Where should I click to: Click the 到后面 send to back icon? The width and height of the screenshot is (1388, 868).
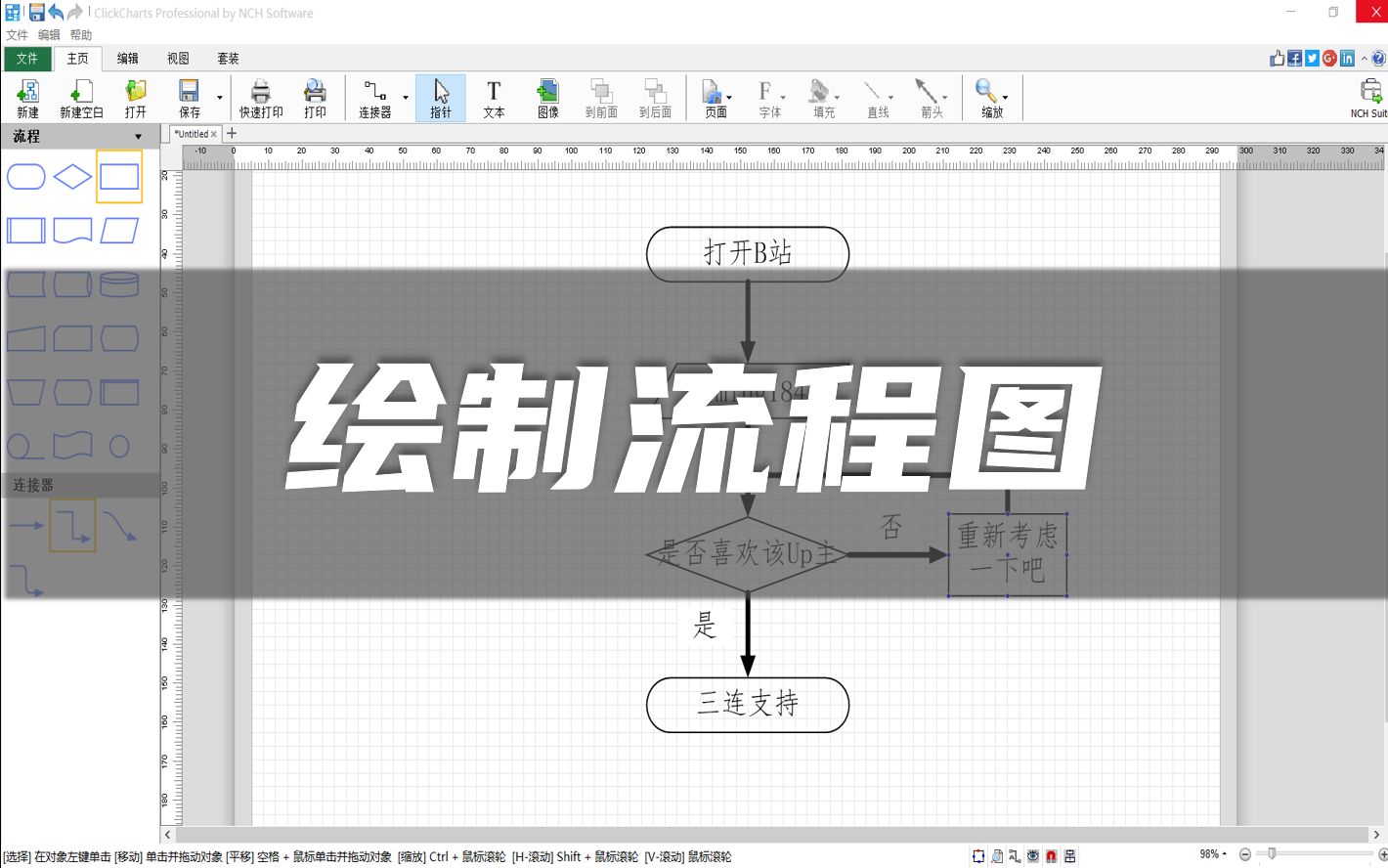point(655,91)
